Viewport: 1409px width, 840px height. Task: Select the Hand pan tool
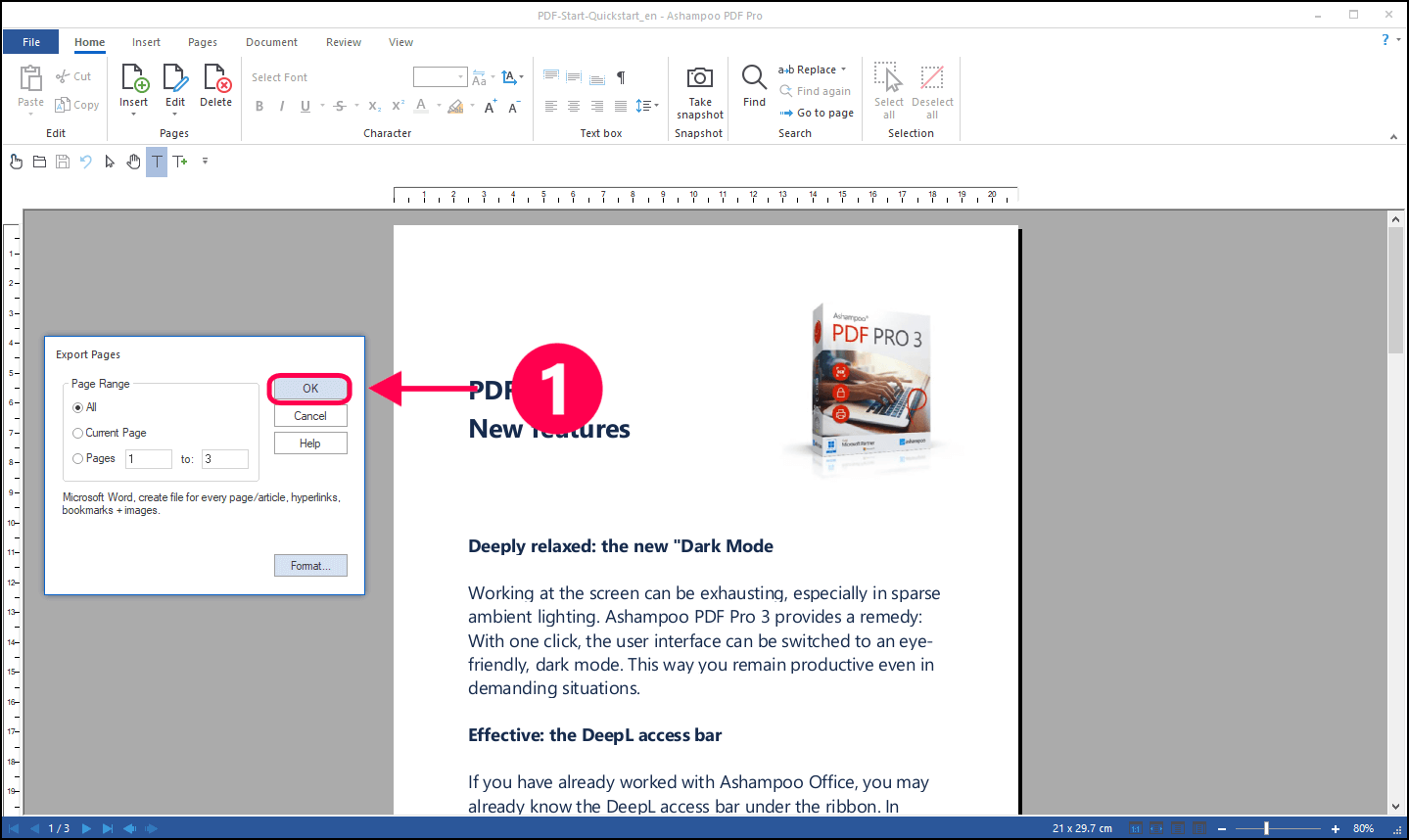(x=133, y=162)
